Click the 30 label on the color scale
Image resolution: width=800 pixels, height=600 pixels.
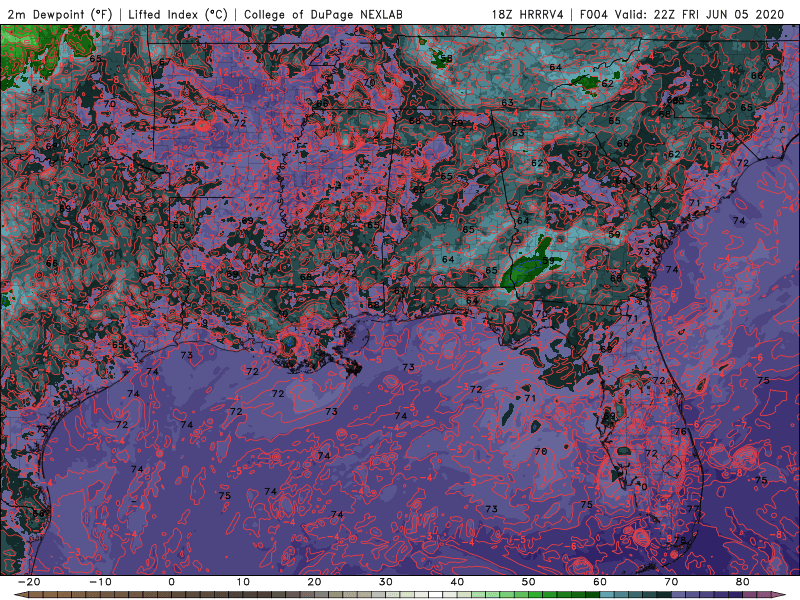[386, 582]
